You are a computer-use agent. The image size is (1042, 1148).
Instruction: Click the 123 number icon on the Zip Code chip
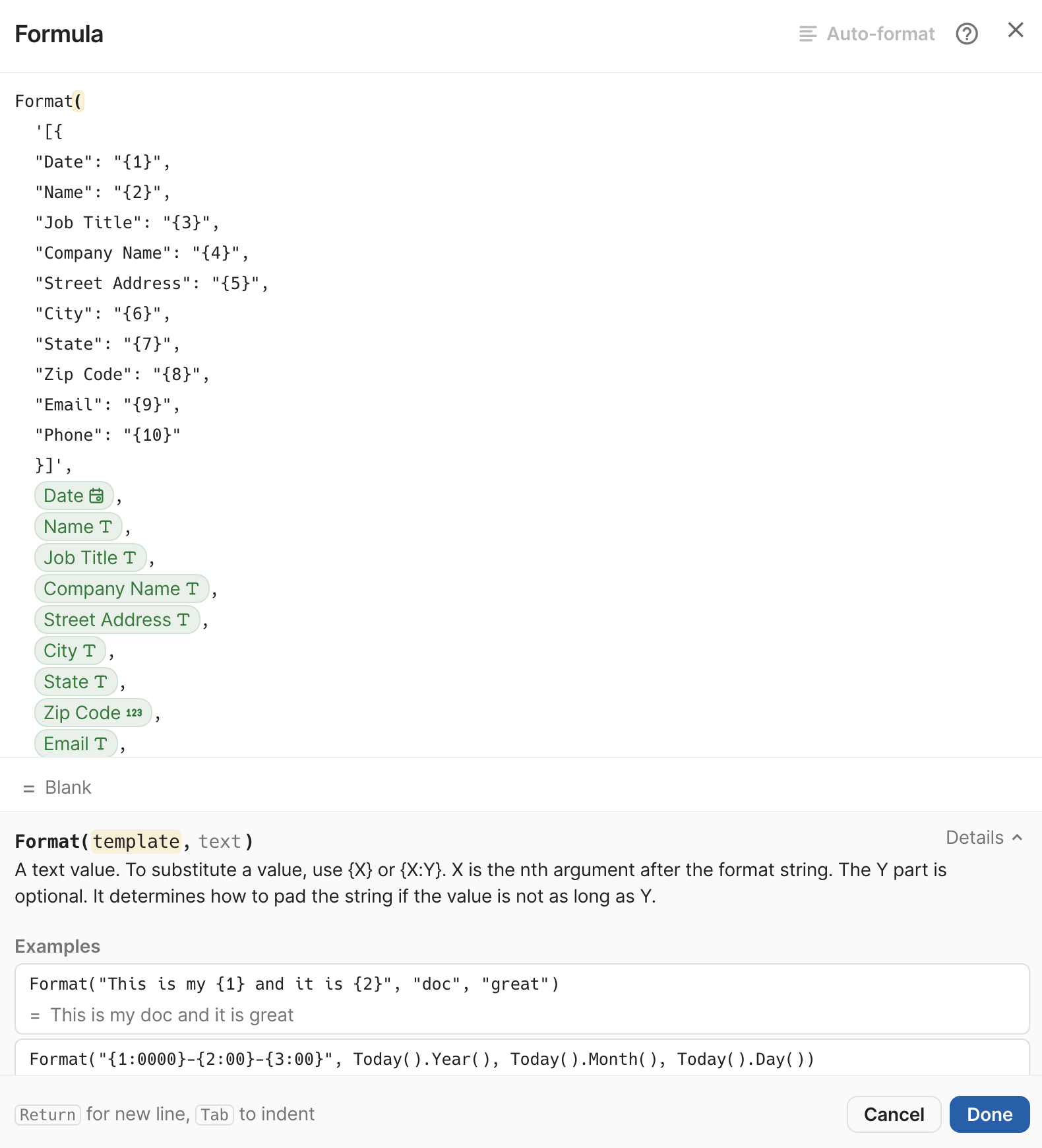133,713
